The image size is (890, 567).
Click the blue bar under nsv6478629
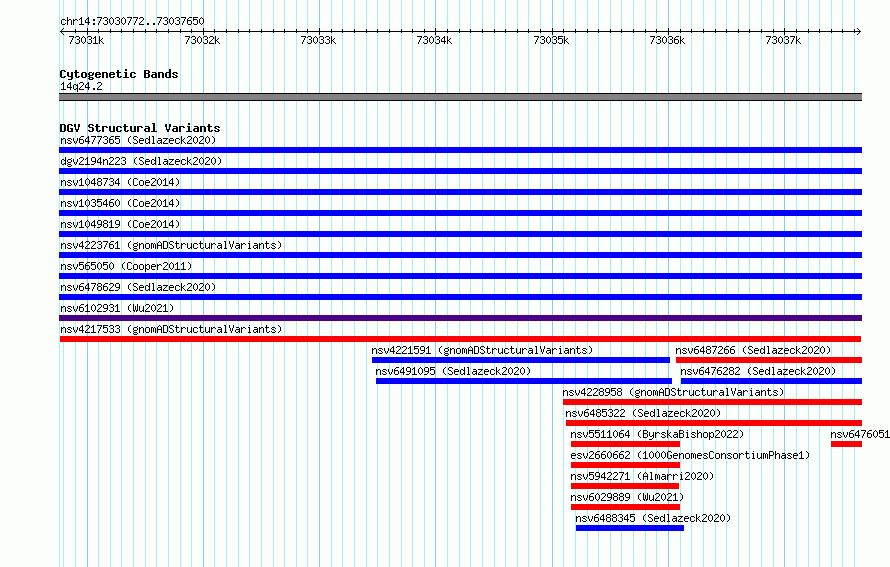pyautogui.click(x=460, y=297)
